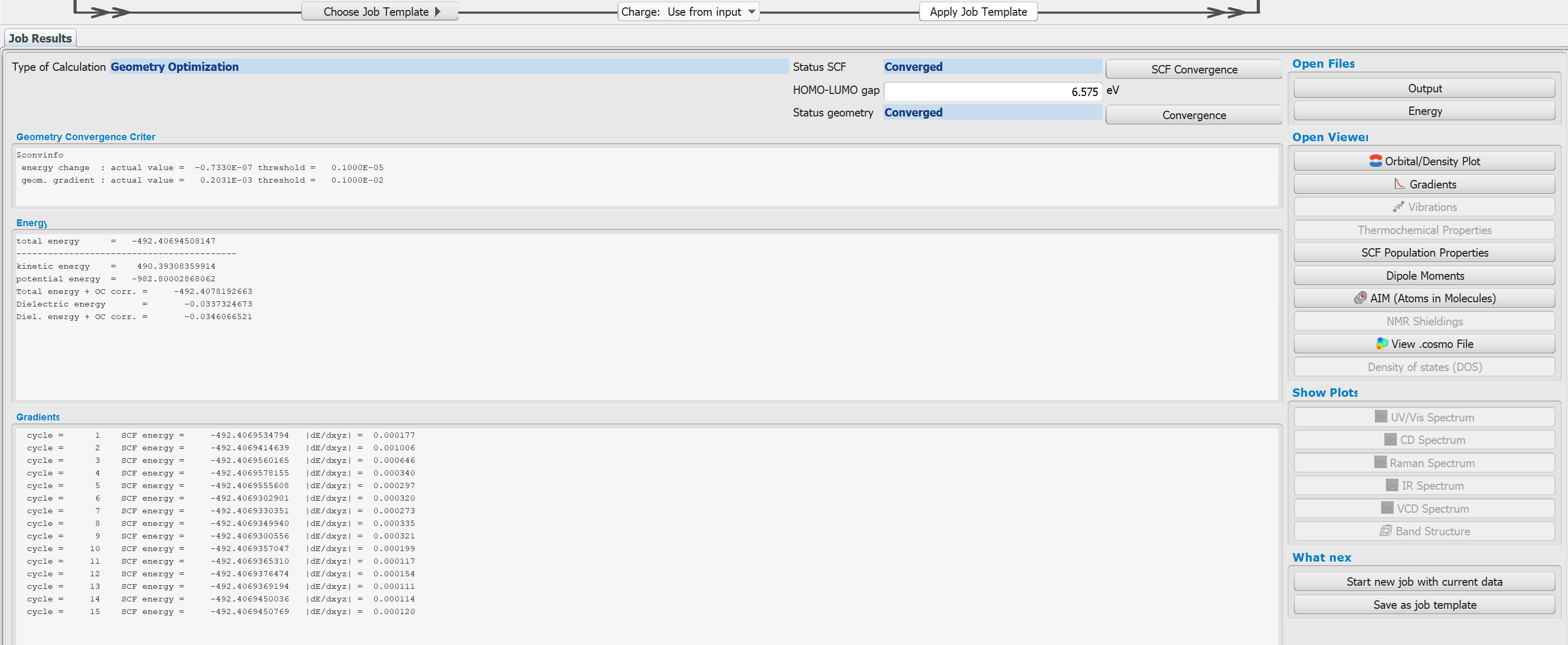Switch to Job Results tab
The width and height of the screenshot is (1568, 645).
coord(40,38)
